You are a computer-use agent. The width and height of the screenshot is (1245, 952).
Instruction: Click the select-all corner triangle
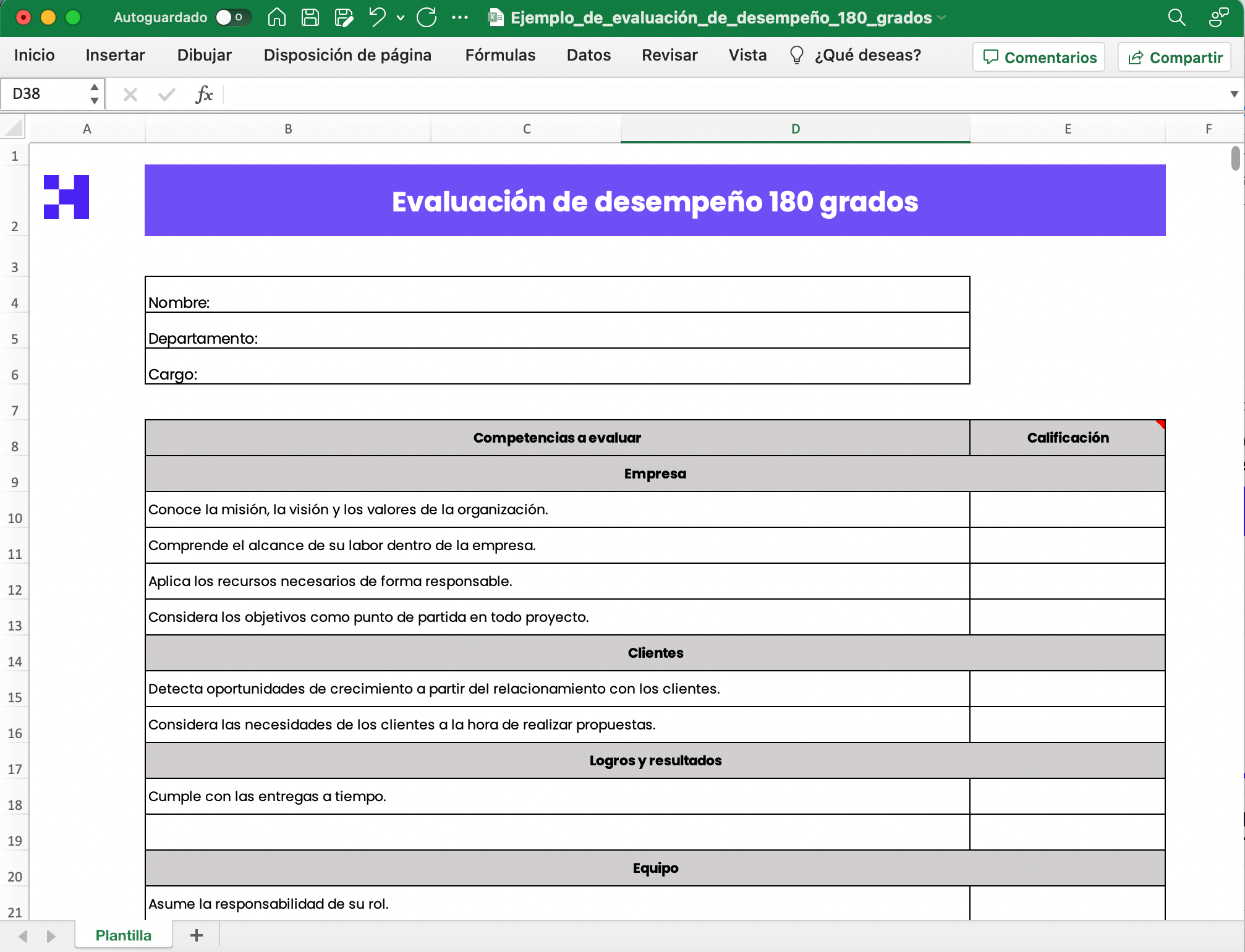click(x=14, y=129)
